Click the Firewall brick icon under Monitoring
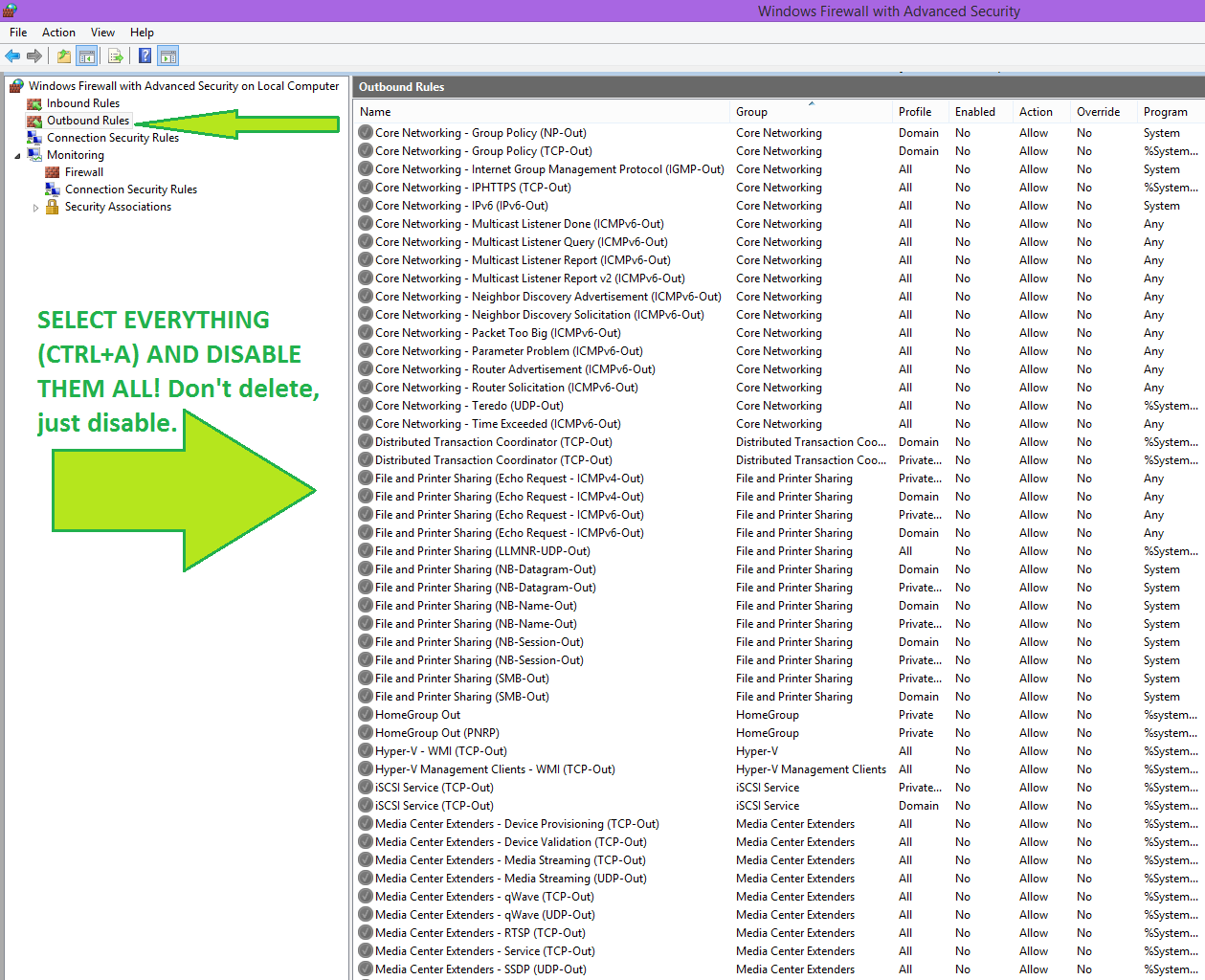 [53, 172]
